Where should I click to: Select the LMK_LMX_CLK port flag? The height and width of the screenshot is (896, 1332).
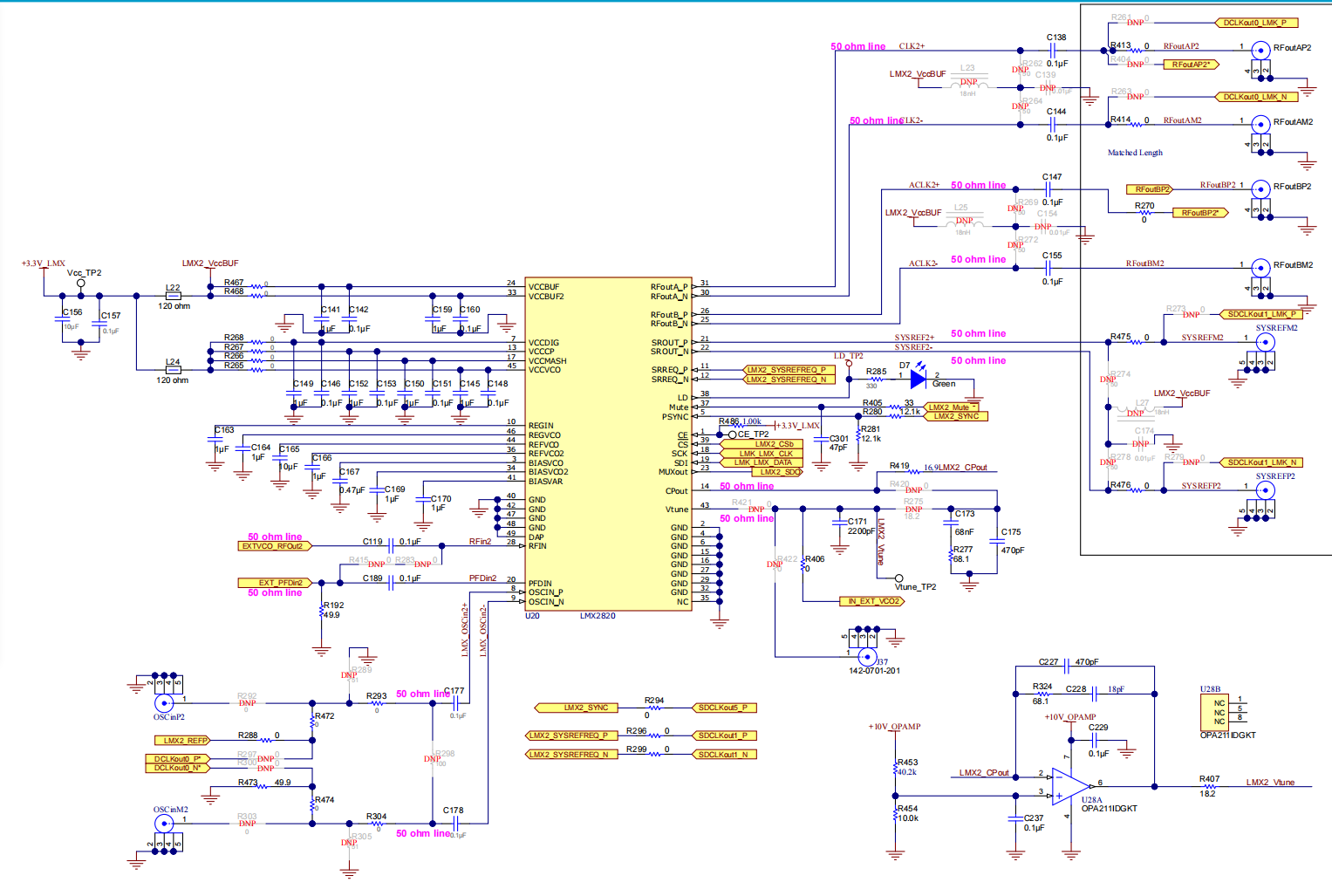[762, 454]
